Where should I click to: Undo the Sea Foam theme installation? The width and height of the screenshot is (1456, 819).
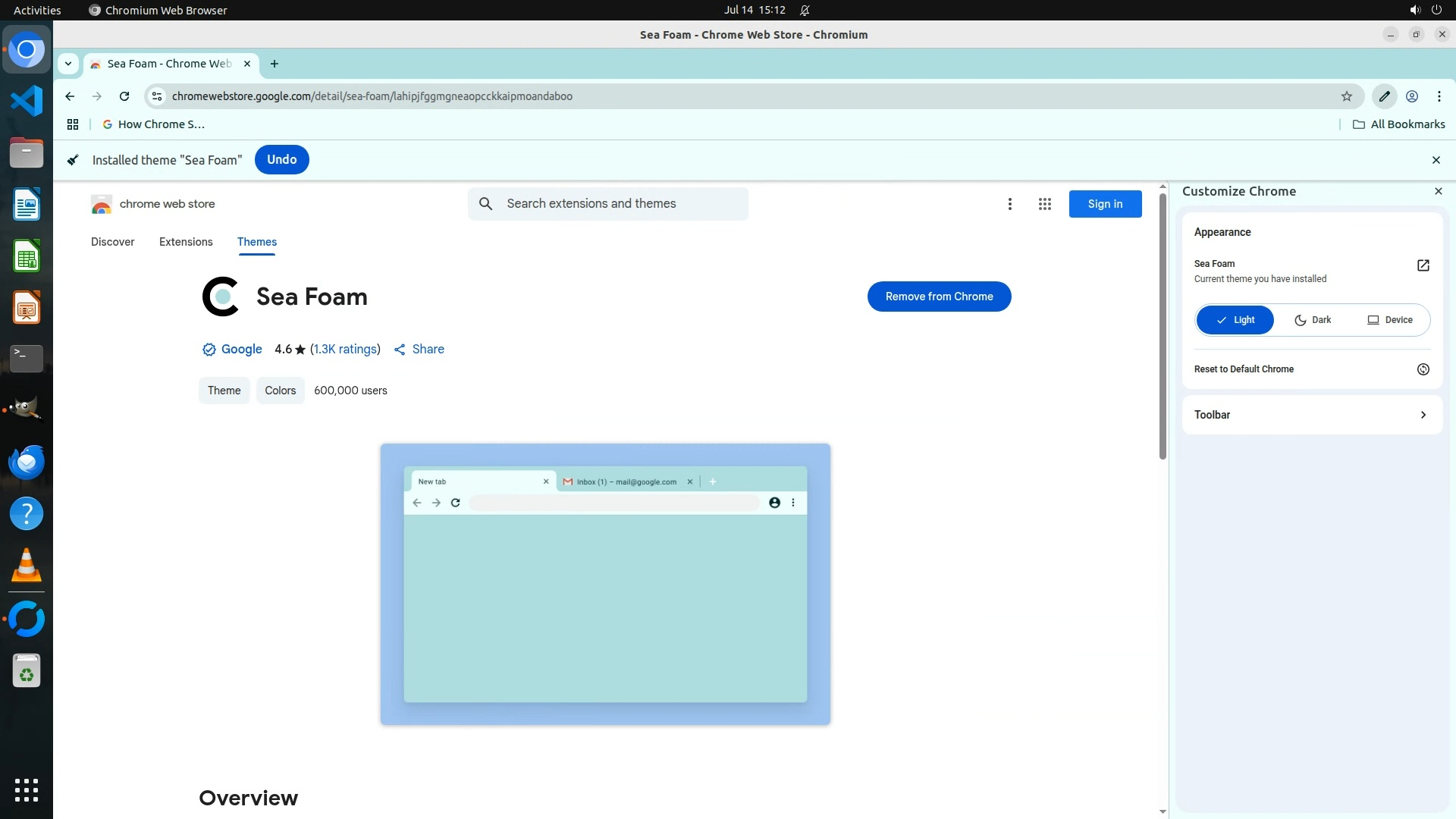pos(281,160)
